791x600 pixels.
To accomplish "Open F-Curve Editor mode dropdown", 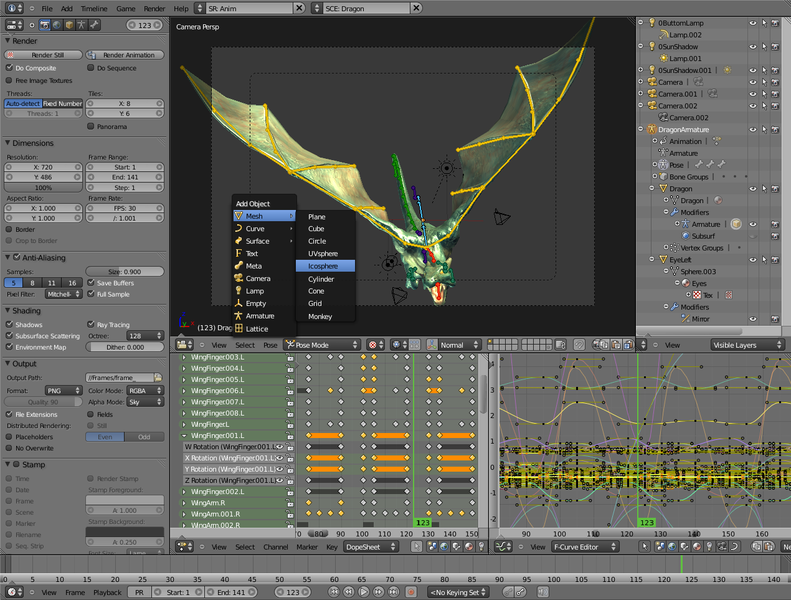I will coord(585,547).
